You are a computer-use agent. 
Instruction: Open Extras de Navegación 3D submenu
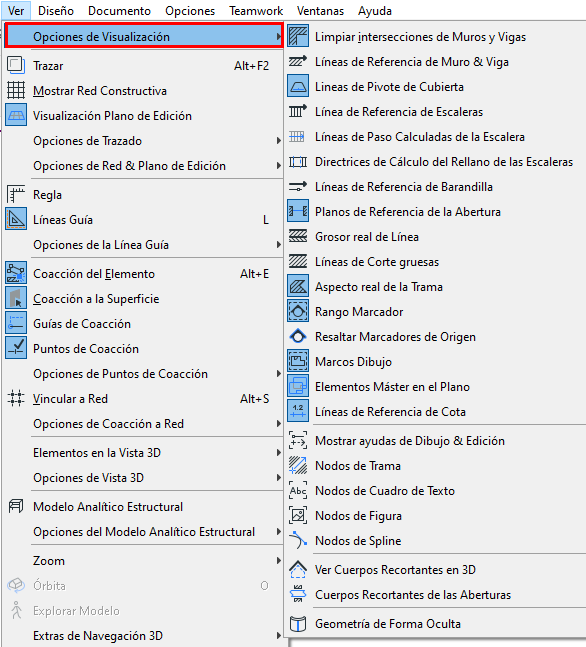(x=143, y=635)
